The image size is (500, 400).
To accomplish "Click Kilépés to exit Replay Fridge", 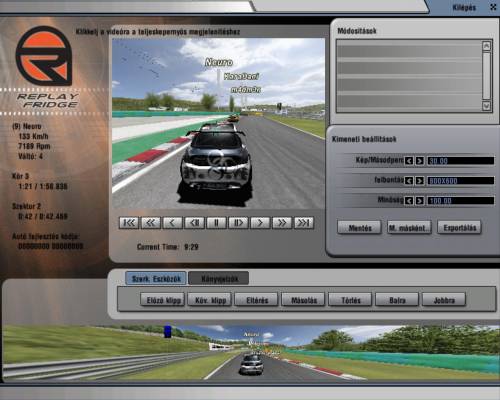I will coord(464,7).
